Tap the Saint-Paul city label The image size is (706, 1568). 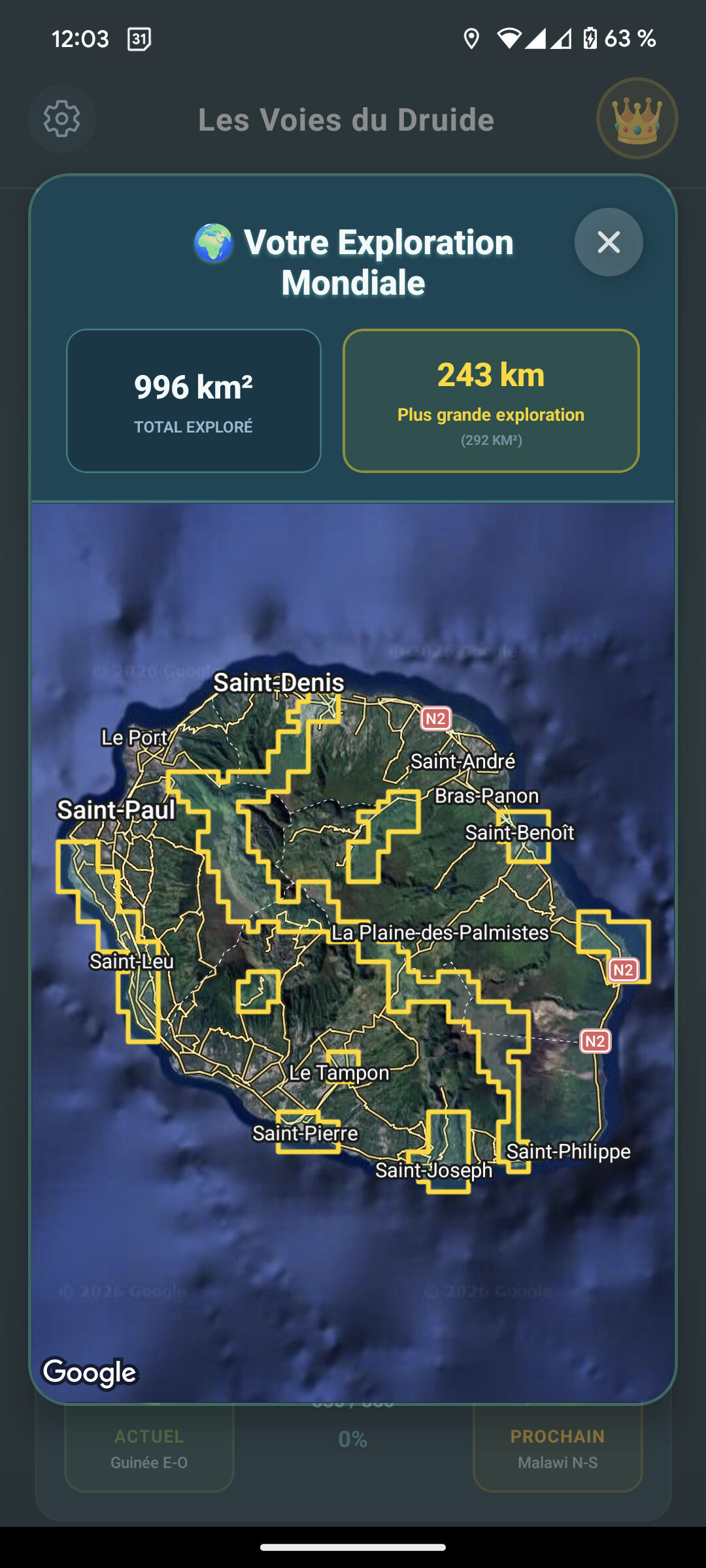point(116,810)
